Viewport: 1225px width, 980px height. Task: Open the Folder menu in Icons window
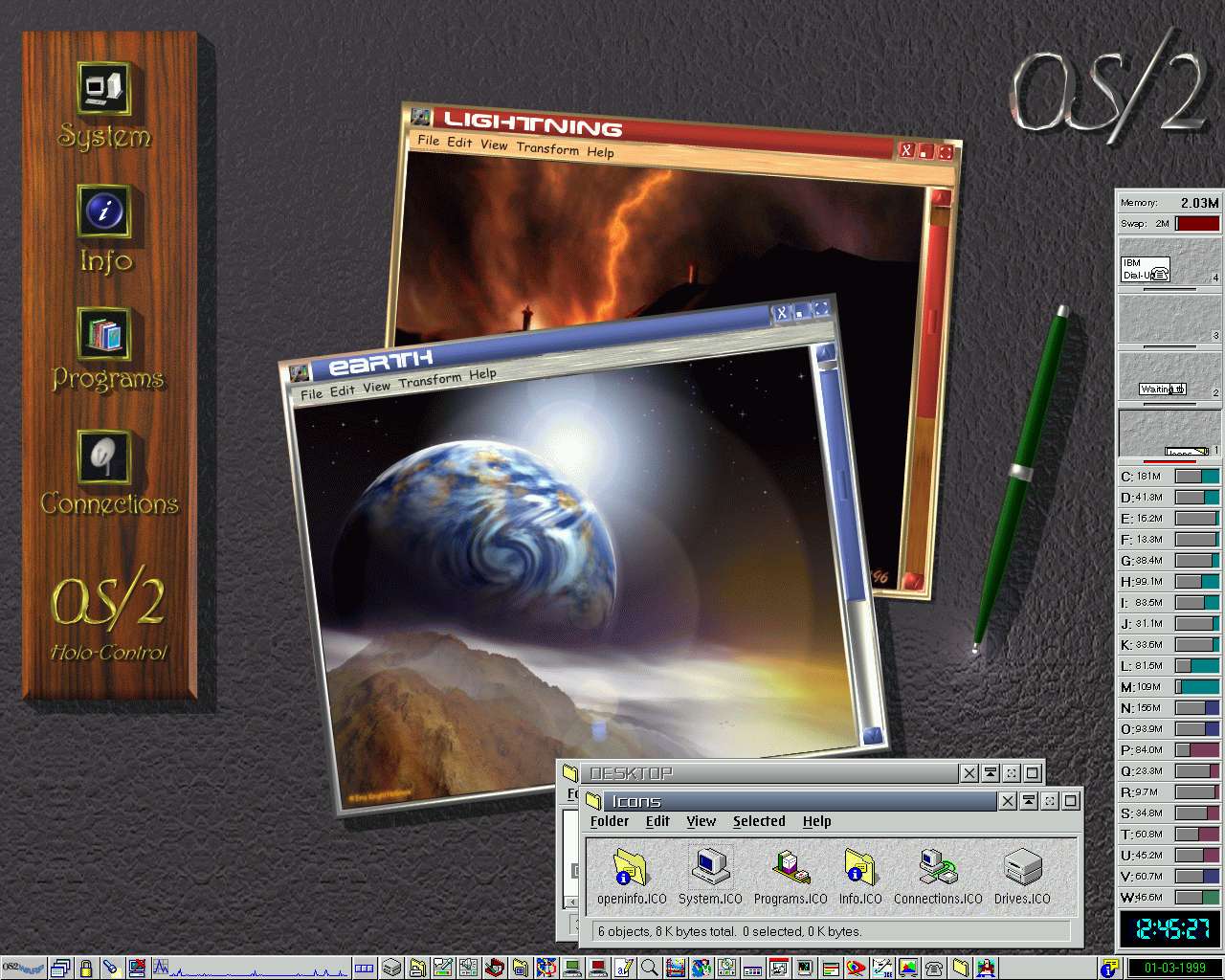pyautogui.click(x=609, y=821)
